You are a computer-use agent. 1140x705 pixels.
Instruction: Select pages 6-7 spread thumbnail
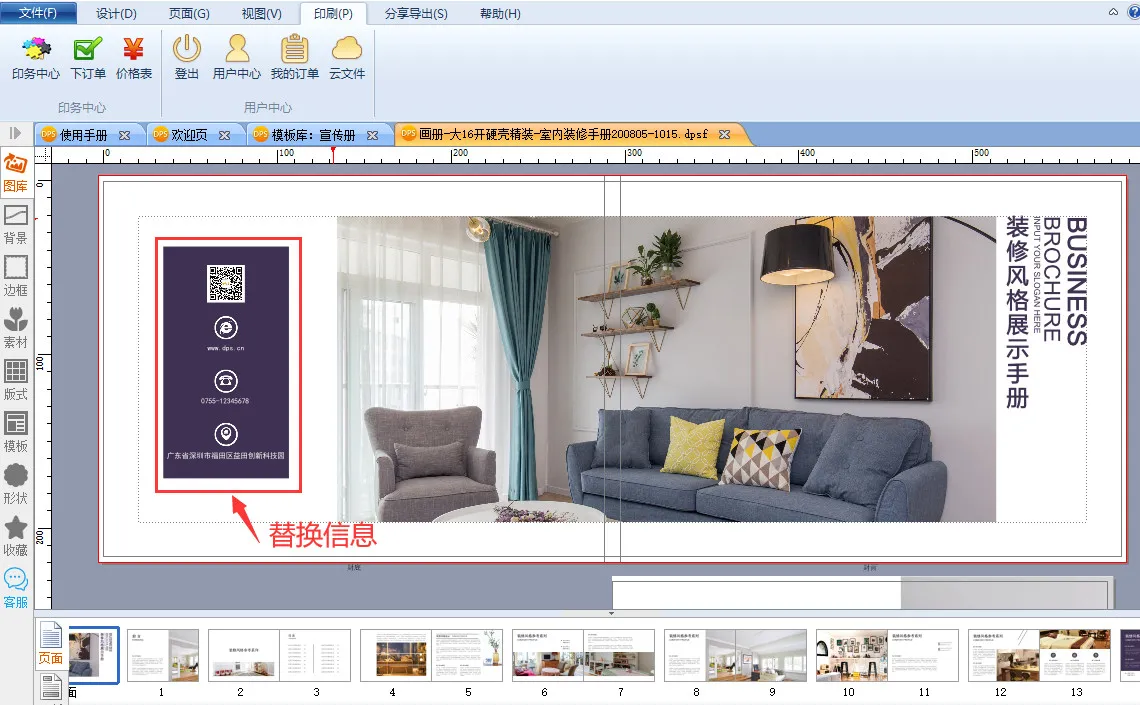(583, 655)
